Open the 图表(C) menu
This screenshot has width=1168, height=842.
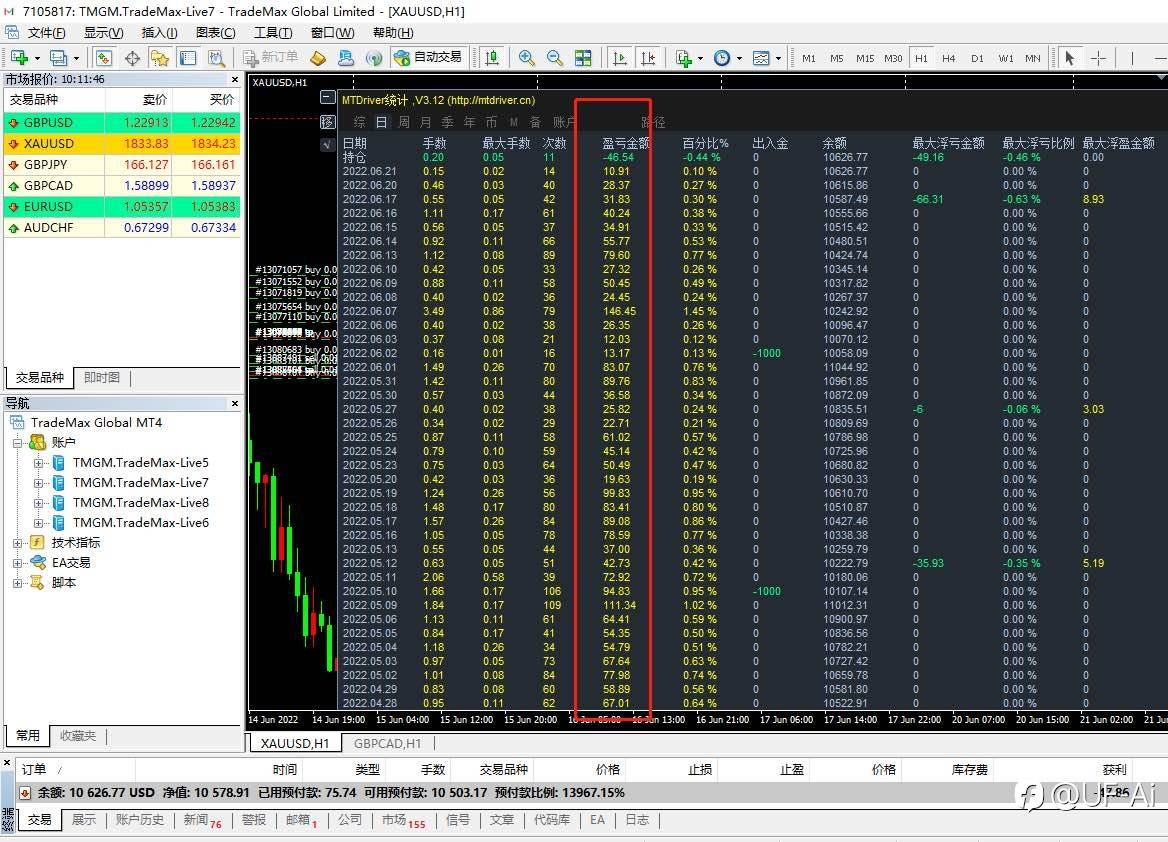point(215,33)
